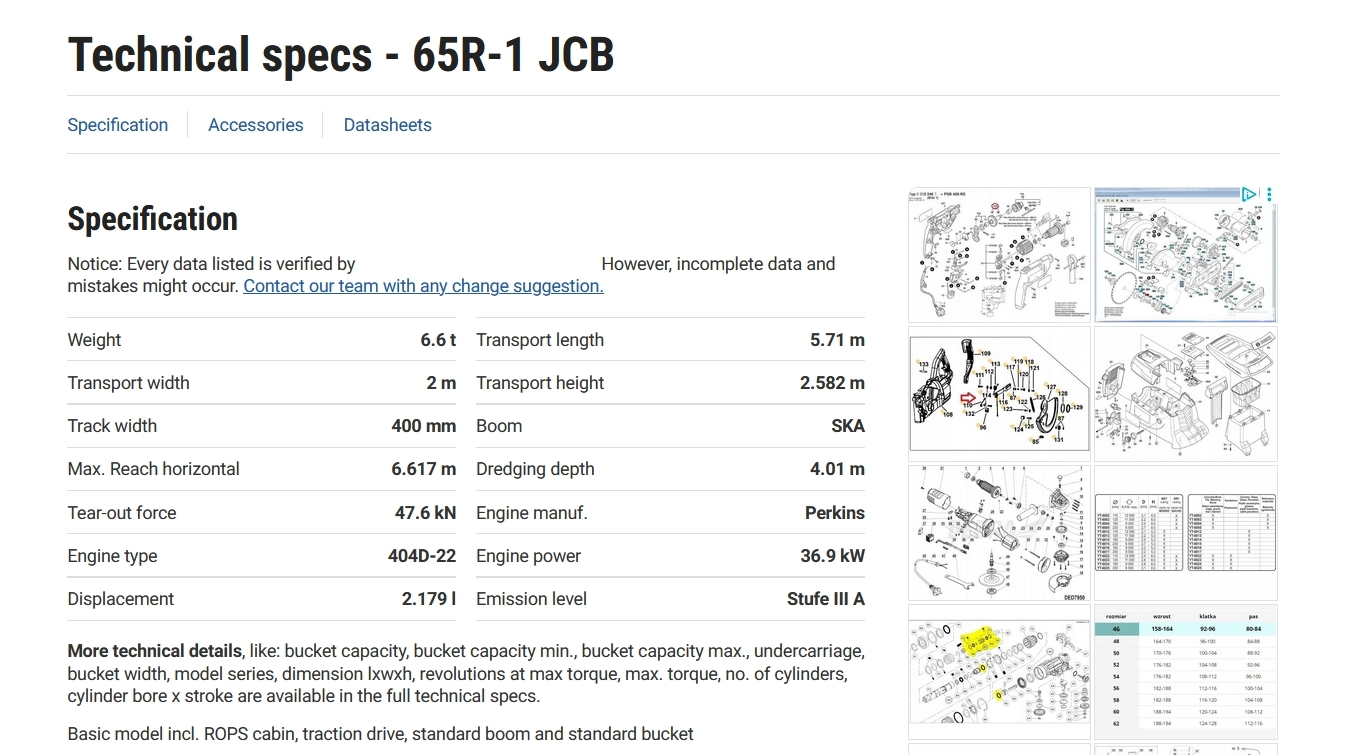Select the engine type value '404D-22'

(422, 556)
